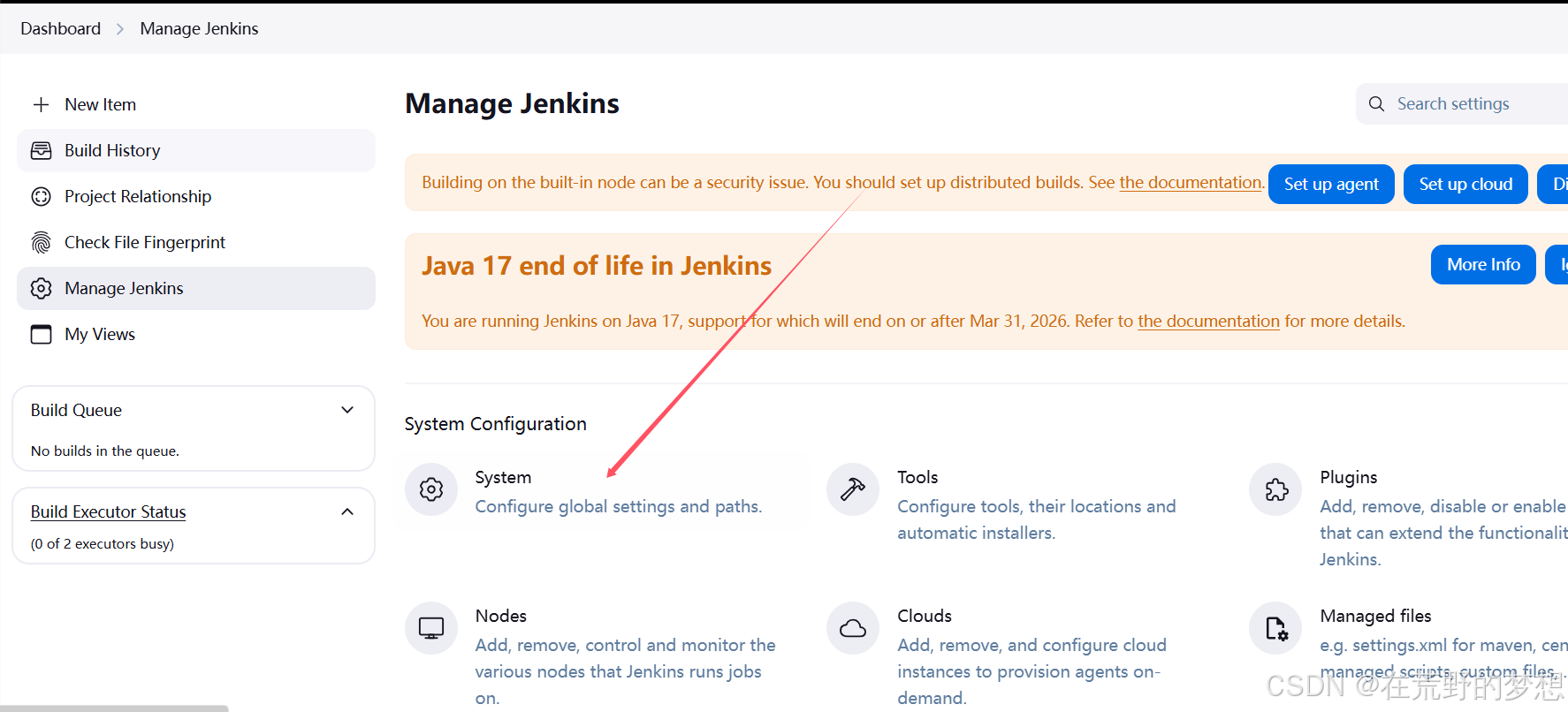Click the 'Manage Jenkins' page heading
Screen dimensions: 1568x712
pyautogui.click(x=512, y=103)
